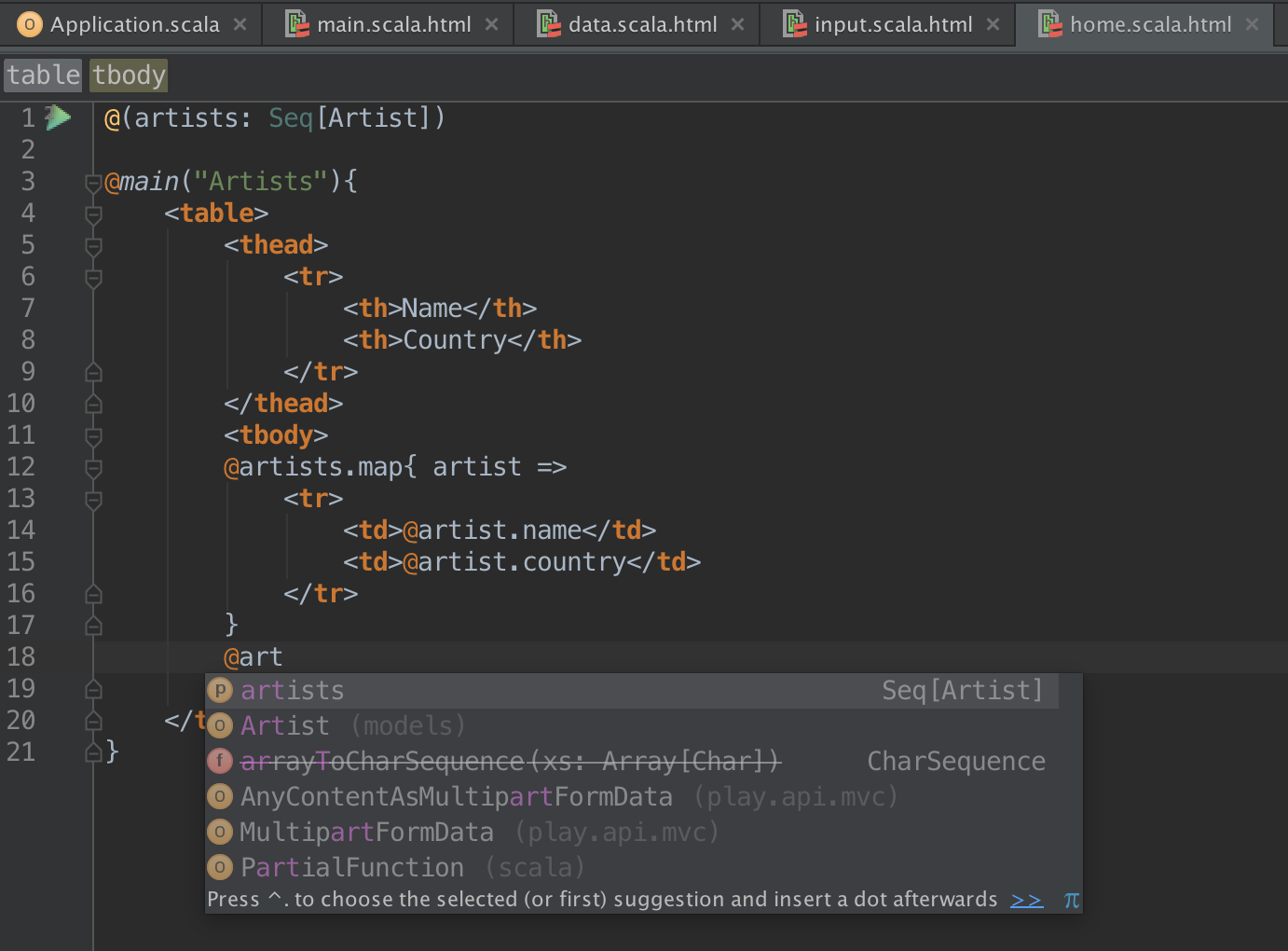Image resolution: width=1288 pixels, height=951 pixels.
Task: Select the 'table' breadcrumb
Action: point(44,76)
